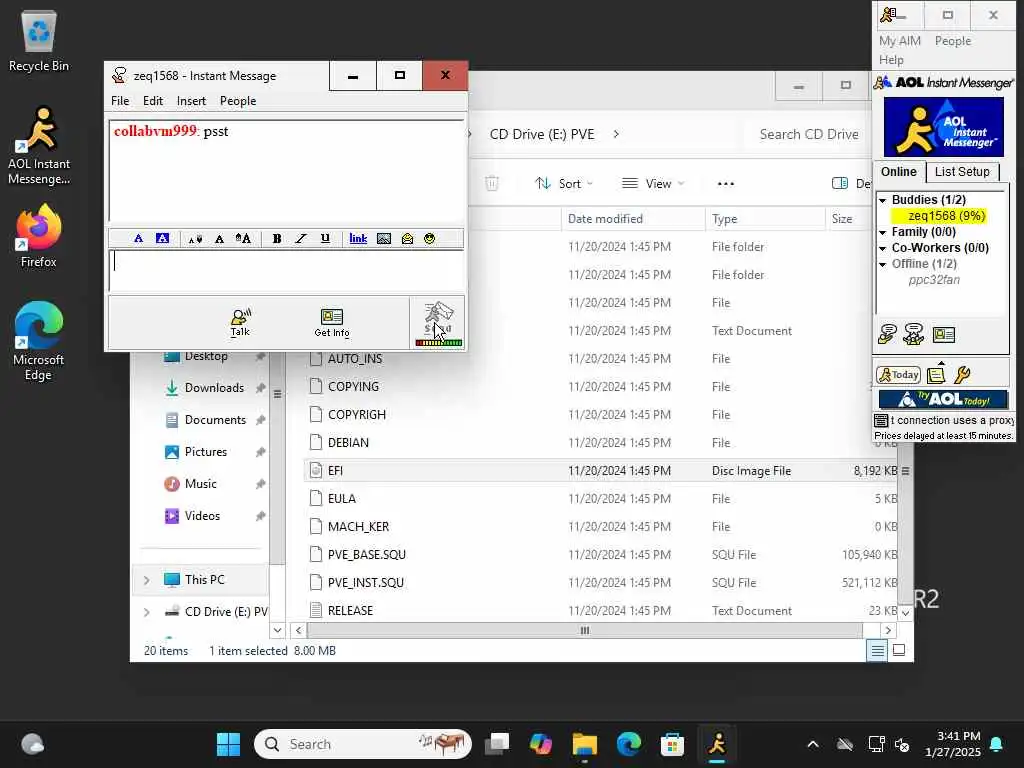1024x768 pixels.
Task: Expand CD Drive (E:) in navigation pane
Action: (x=146, y=612)
